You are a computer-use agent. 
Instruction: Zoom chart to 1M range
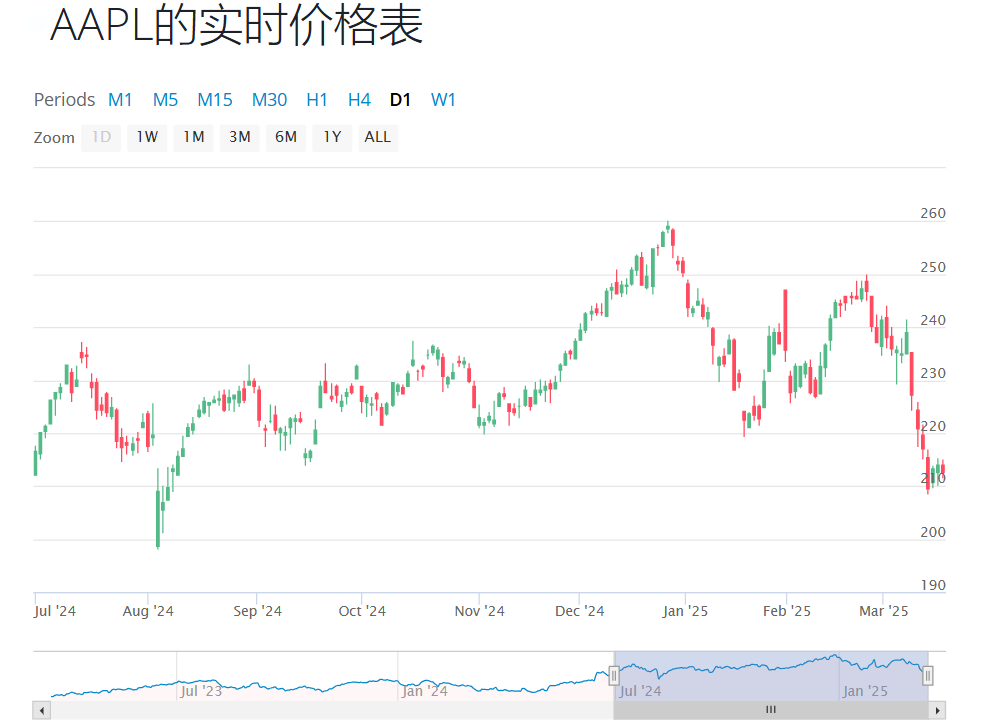pos(194,137)
